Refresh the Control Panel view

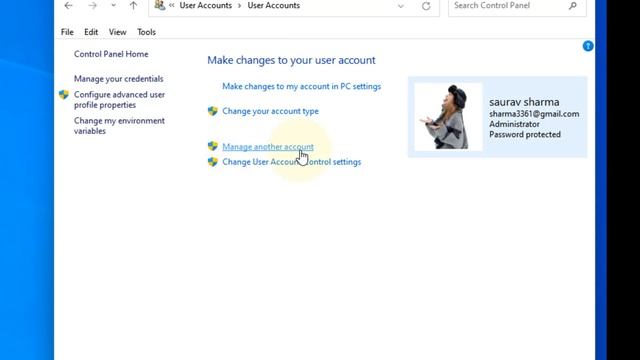point(426,6)
